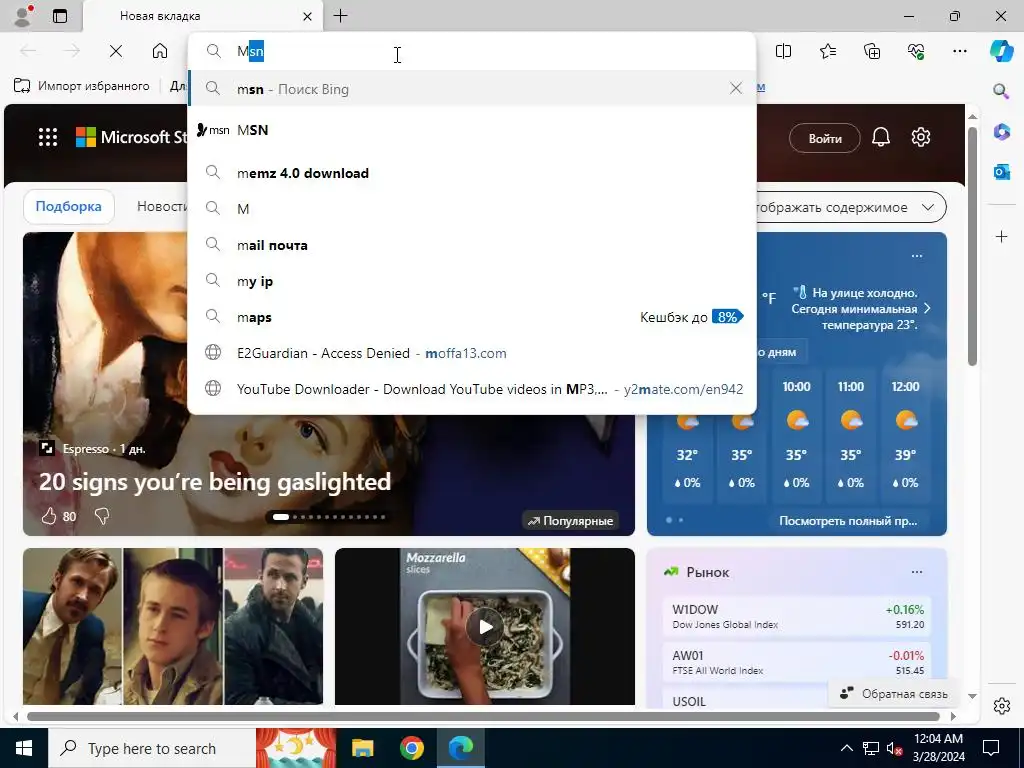The width and height of the screenshot is (1024, 768).
Task: Open MSN notifications bell
Action: [x=881, y=137]
